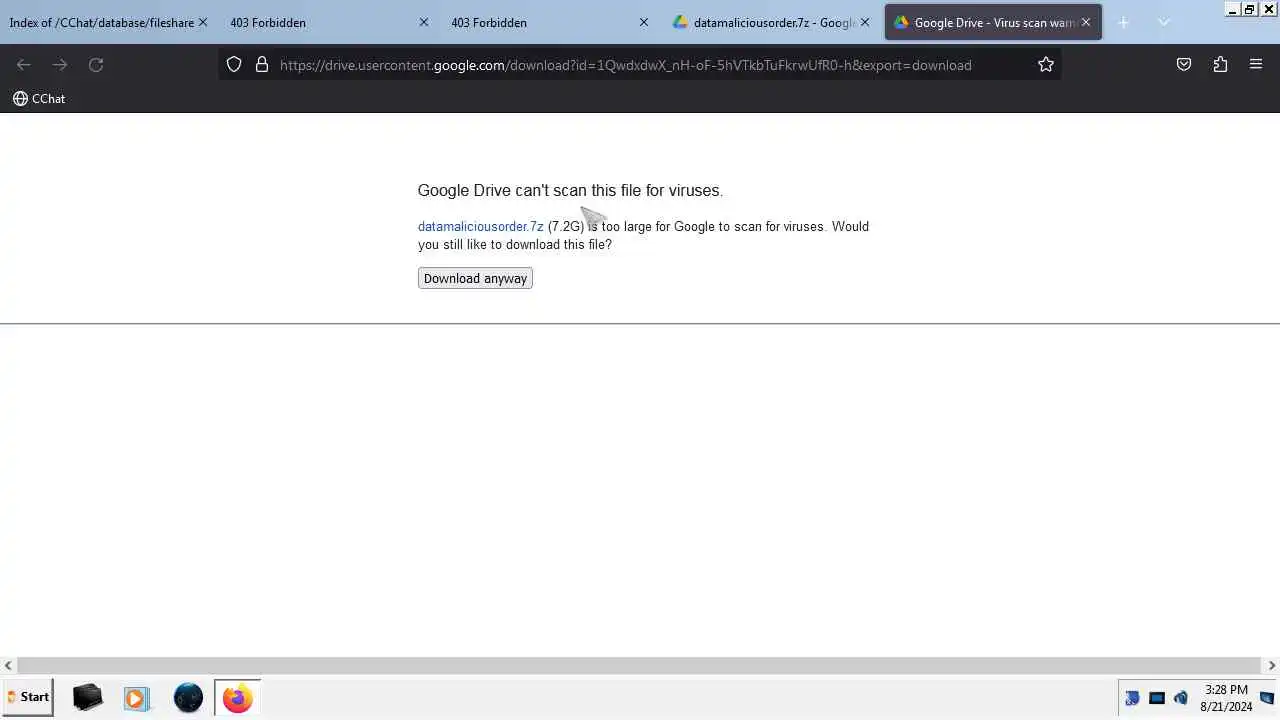Open the Start menu
Screen dimensions: 1280x720
(x=27, y=697)
